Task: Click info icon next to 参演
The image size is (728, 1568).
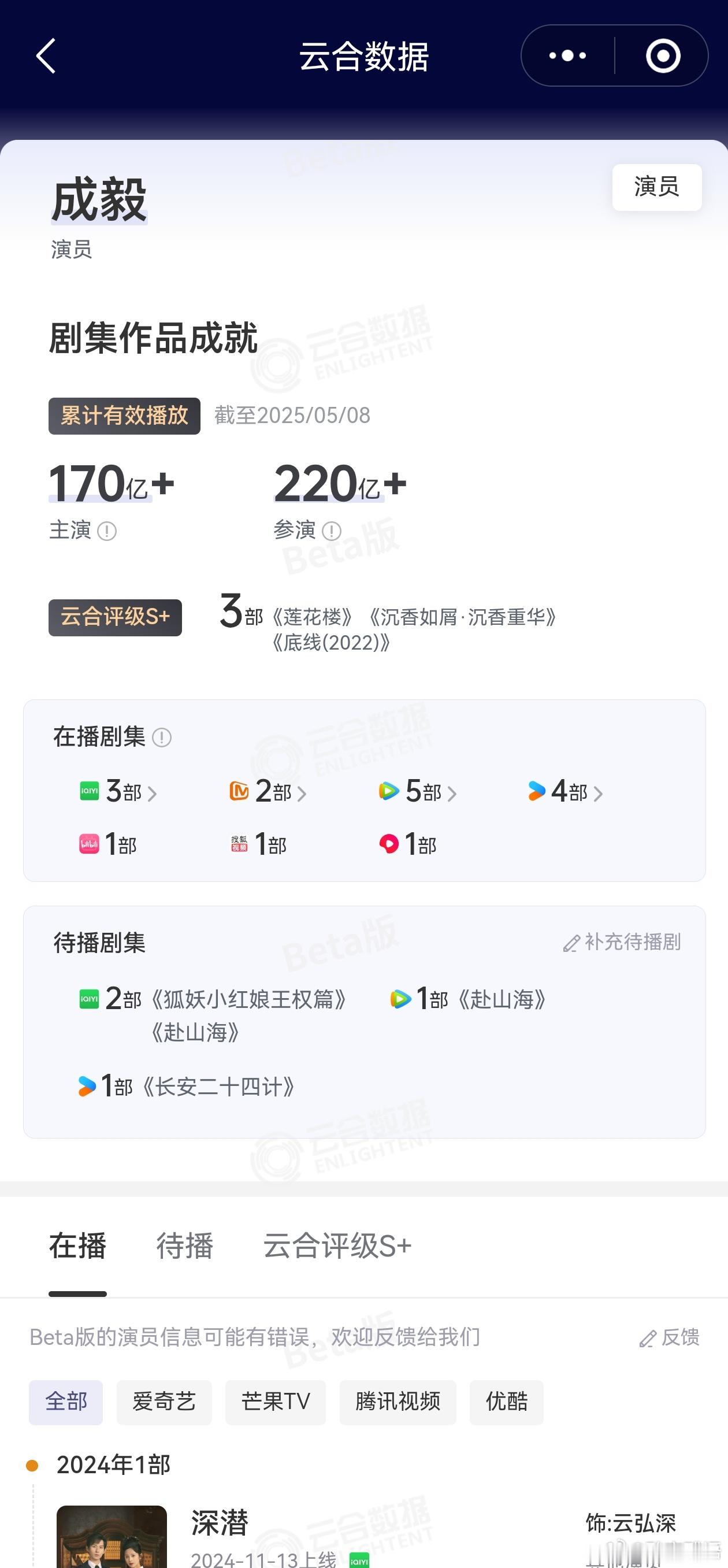Action: tap(332, 531)
